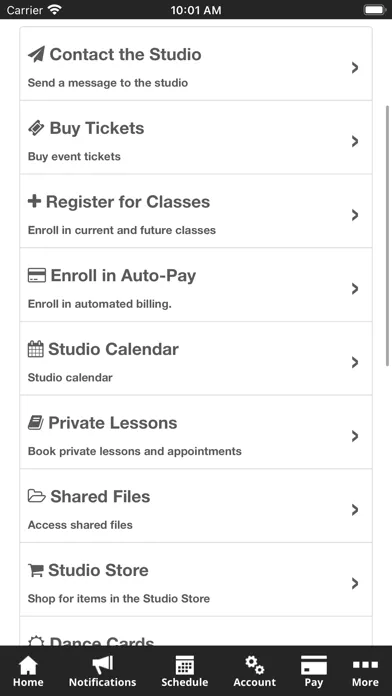Tap the book icon beside Private Lessons
The height and width of the screenshot is (696, 392).
[36, 423]
